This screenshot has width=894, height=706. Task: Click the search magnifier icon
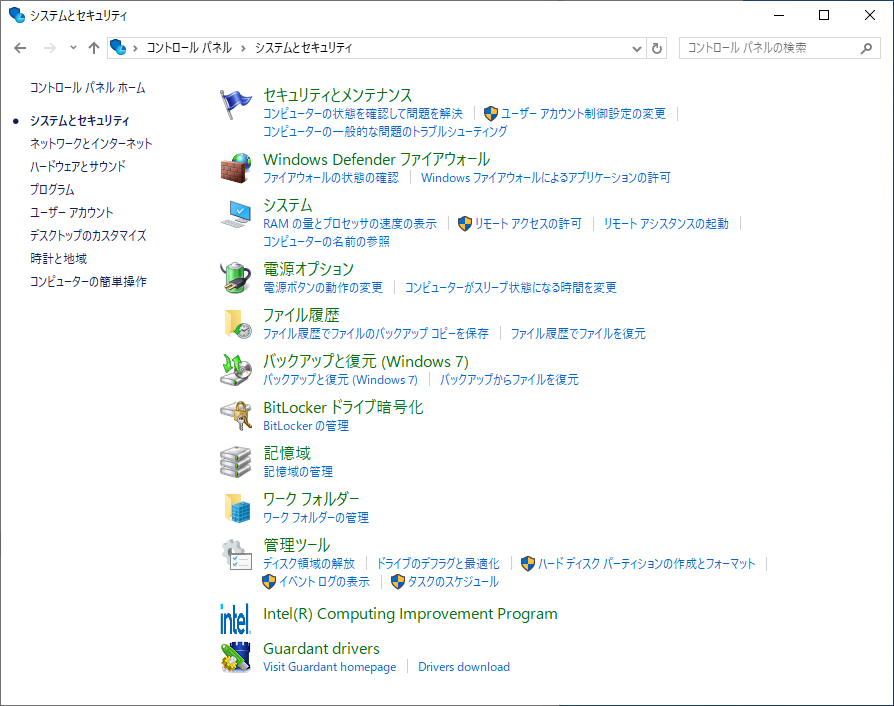866,48
